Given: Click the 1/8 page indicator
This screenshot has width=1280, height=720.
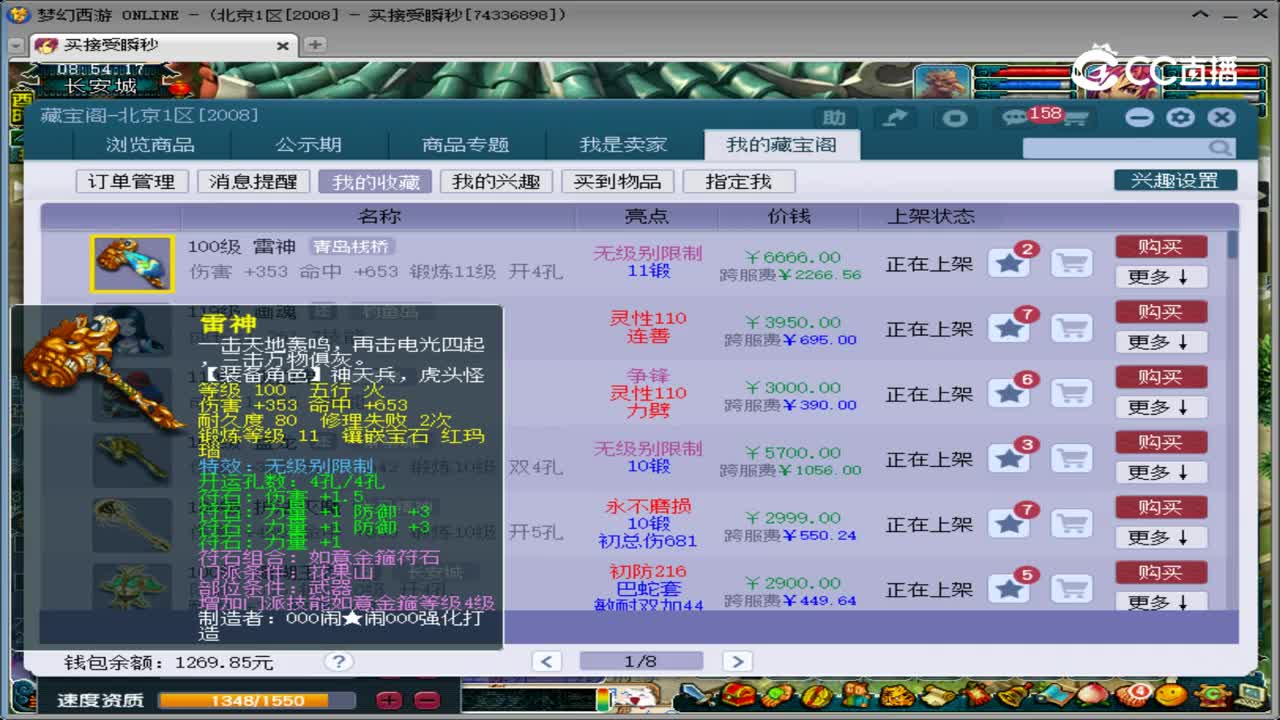Looking at the screenshot, I should click(641, 661).
